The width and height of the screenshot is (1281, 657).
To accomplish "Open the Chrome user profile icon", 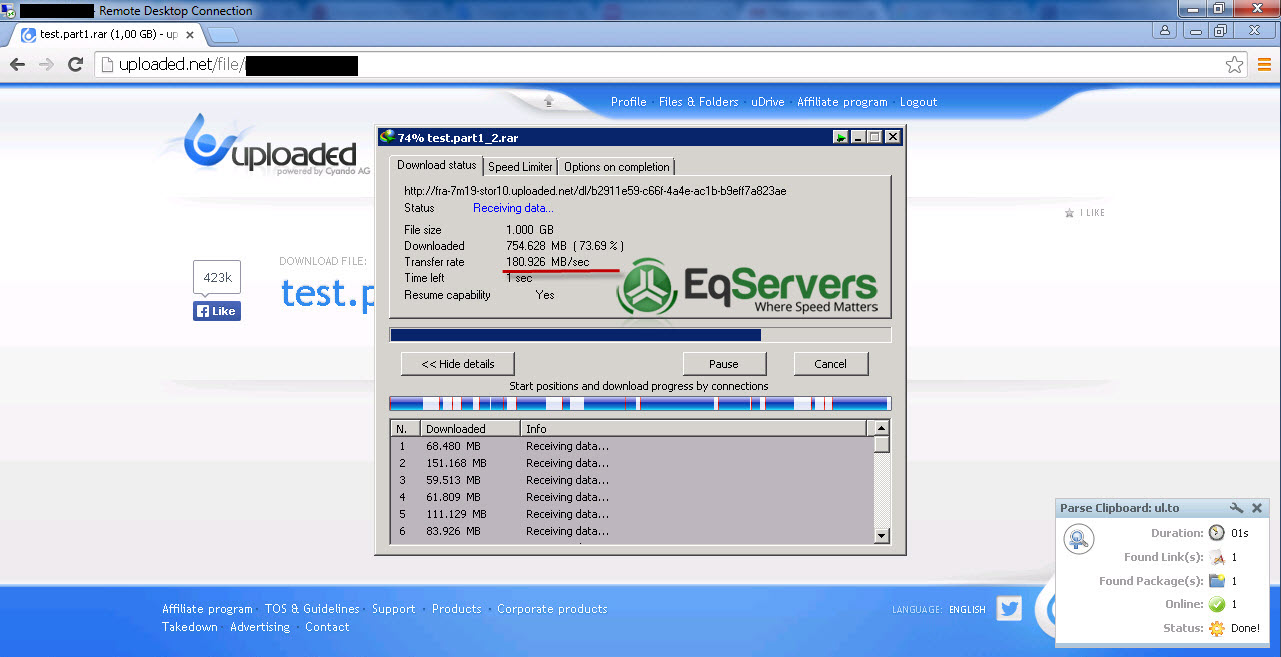I will coord(1166,31).
